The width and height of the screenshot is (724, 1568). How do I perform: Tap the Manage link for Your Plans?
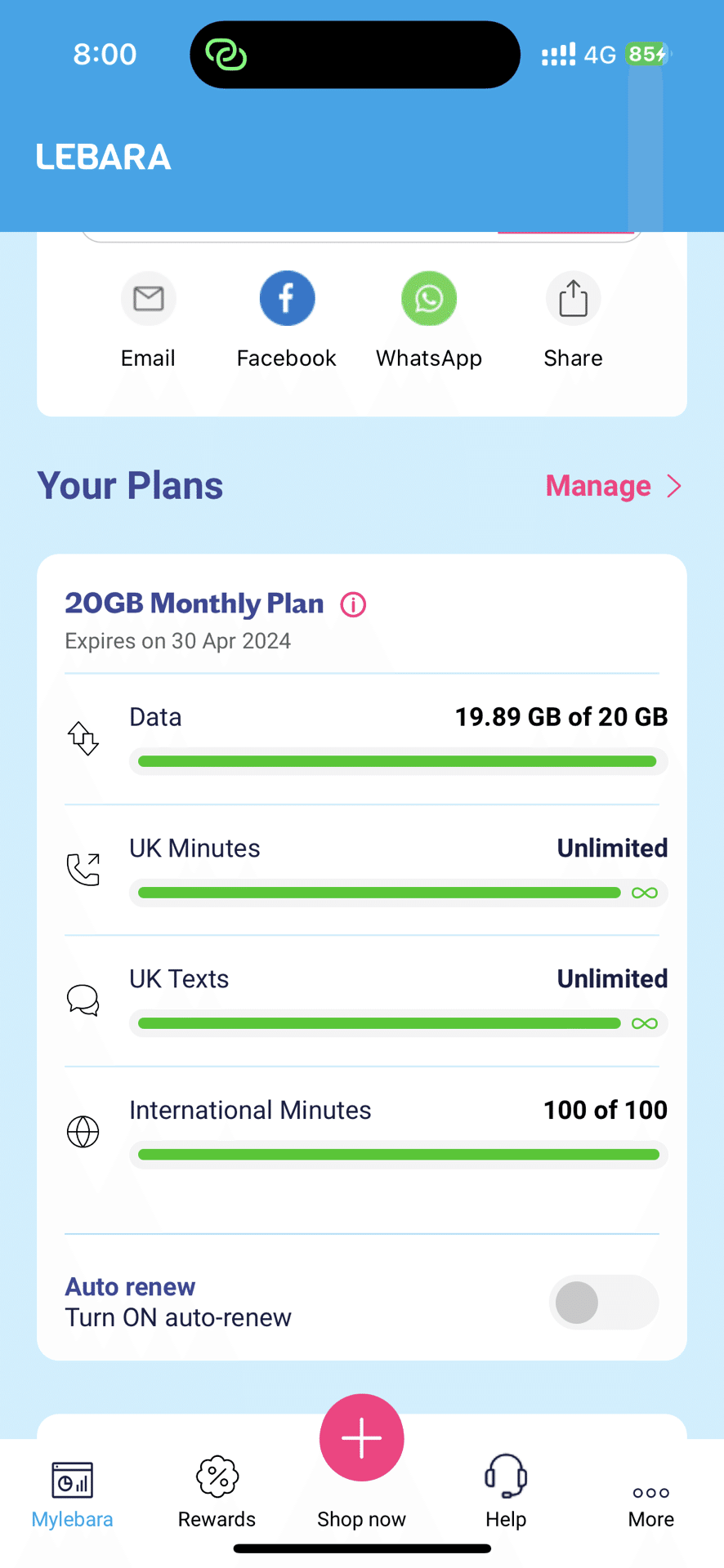[598, 487]
